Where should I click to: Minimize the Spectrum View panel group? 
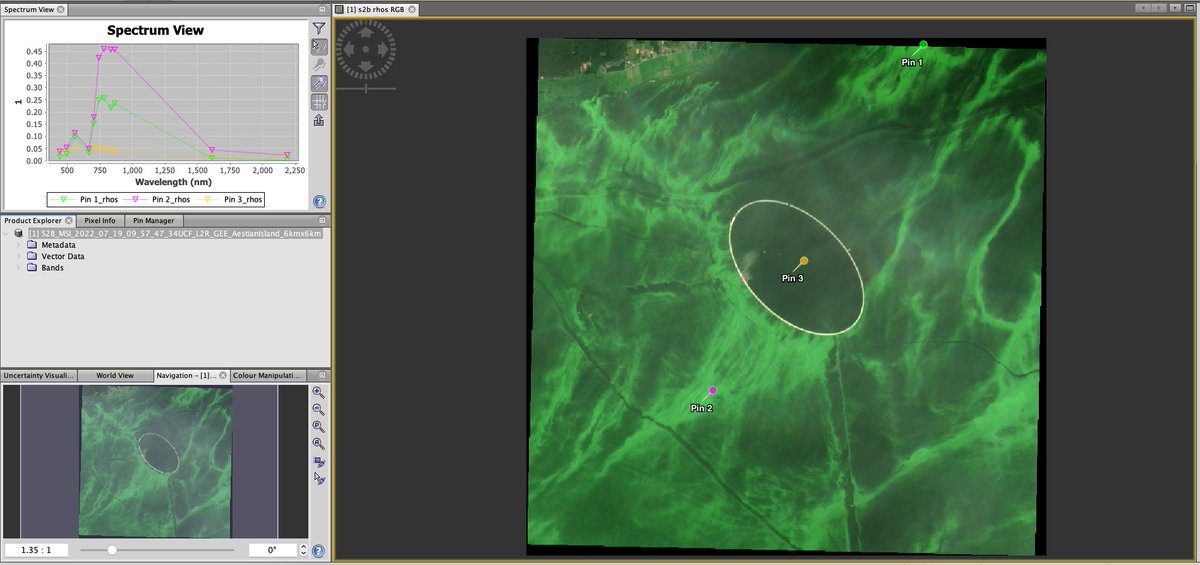pyautogui.click(x=322, y=9)
